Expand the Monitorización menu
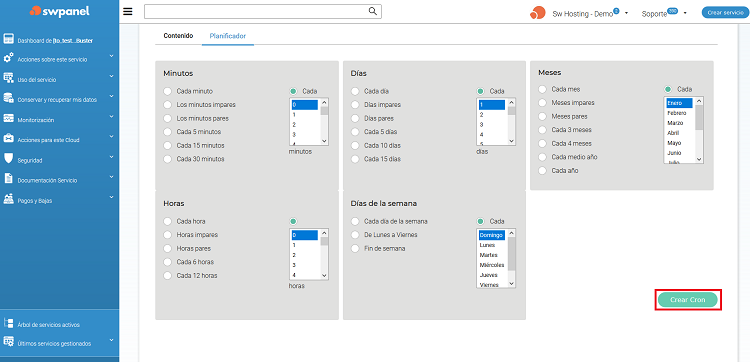 point(111,116)
